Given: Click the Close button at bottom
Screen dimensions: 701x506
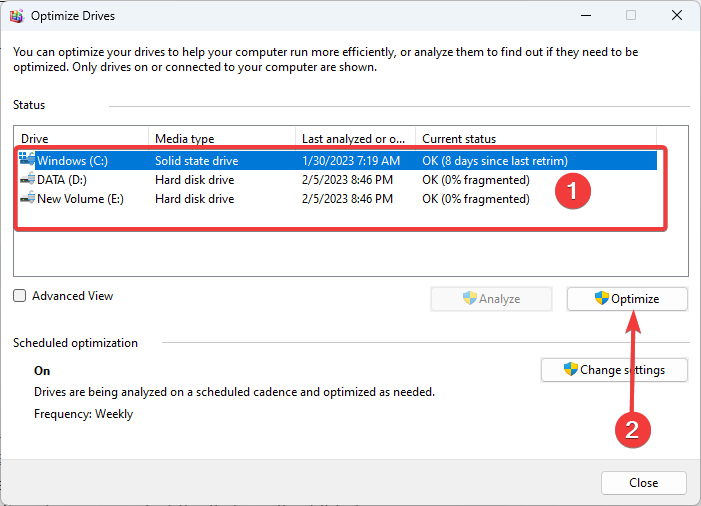Looking at the screenshot, I should coord(643,483).
